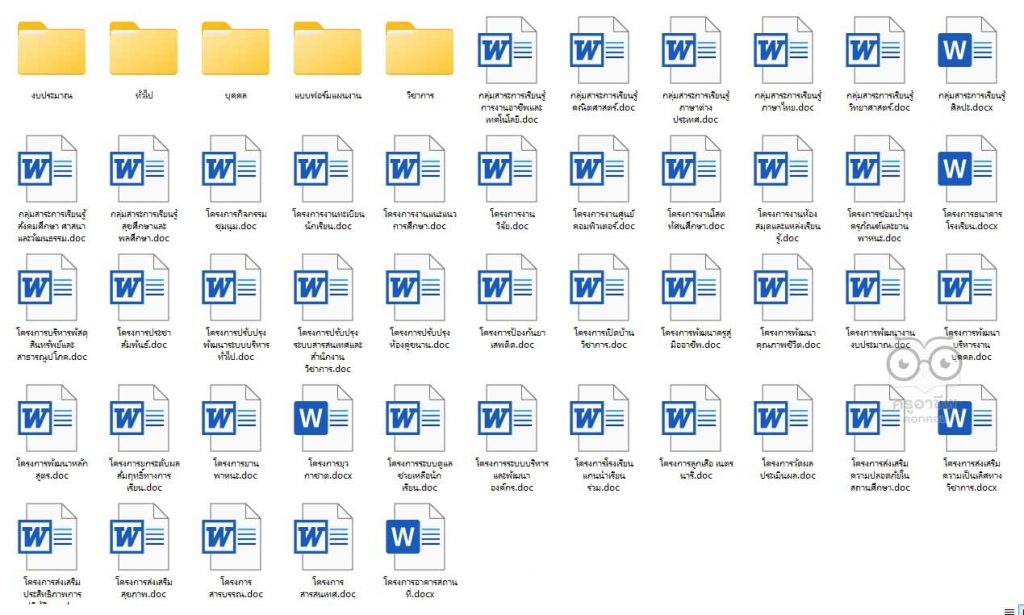Select the โครงการพัฒนาครูสู่มืออาชีพ.doc file
The image size is (1024, 615).
click(x=692, y=287)
